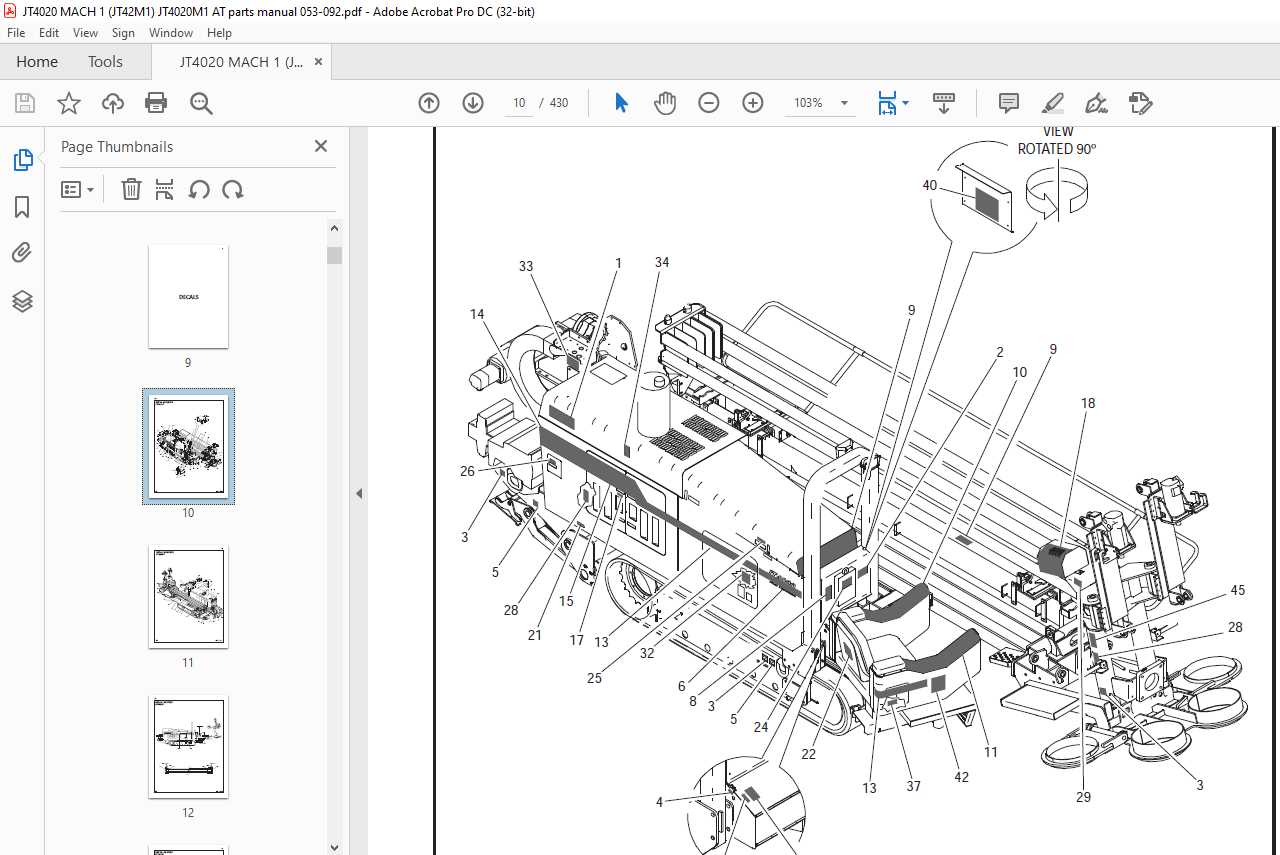
Task: Click thumbnails scrollbar down arrow
Action: (x=334, y=847)
